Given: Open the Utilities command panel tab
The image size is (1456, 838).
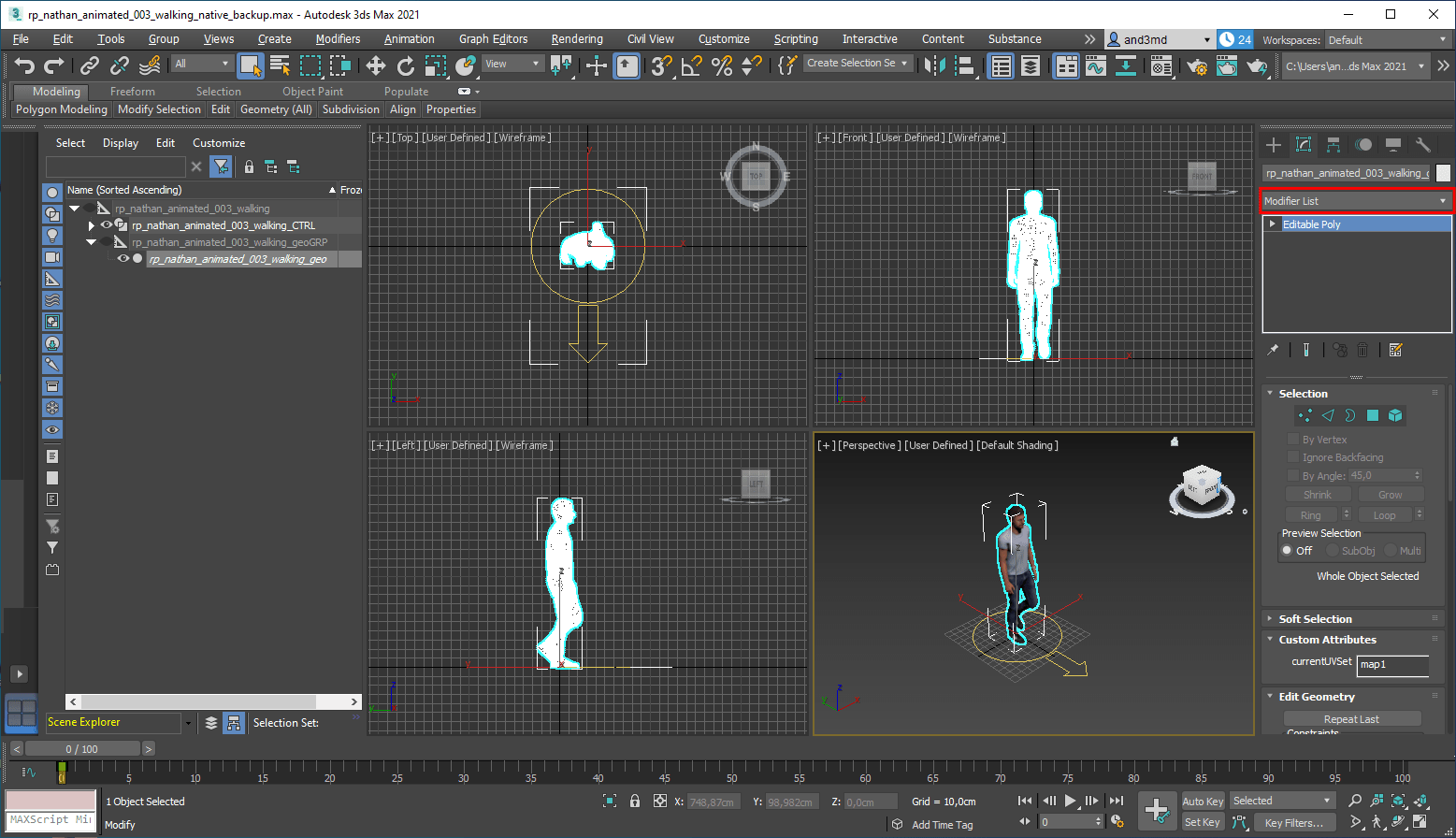Looking at the screenshot, I should point(1422,145).
